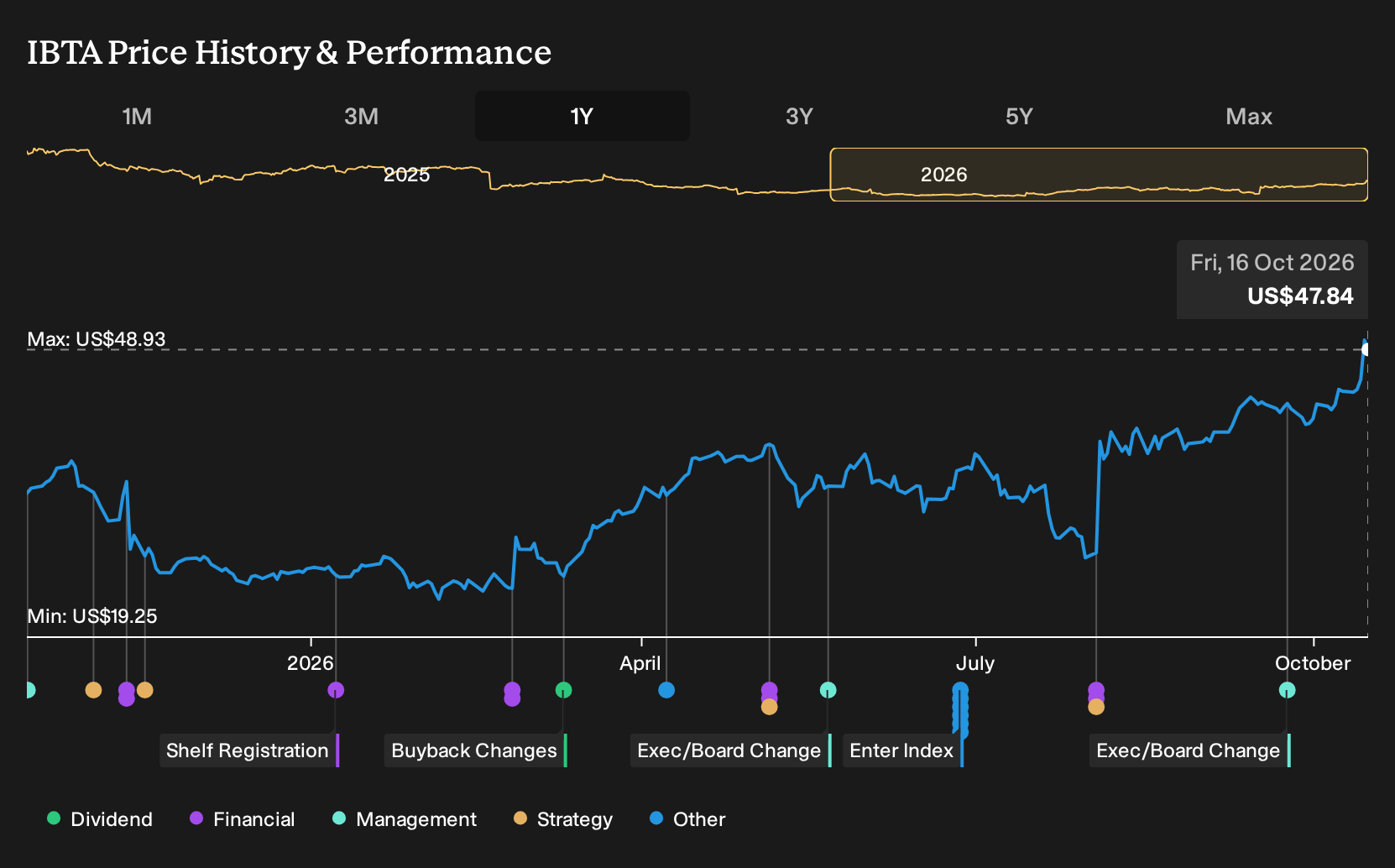Click the July axis label
Viewport: 1395px width, 868px height.
[x=975, y=663]
